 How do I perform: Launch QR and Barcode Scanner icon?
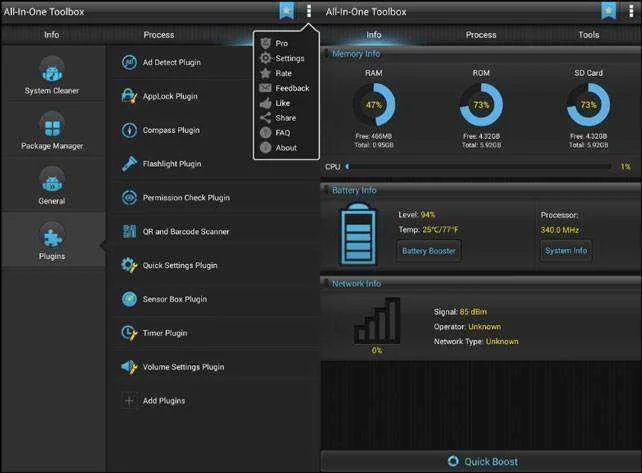tap(129, 231)
